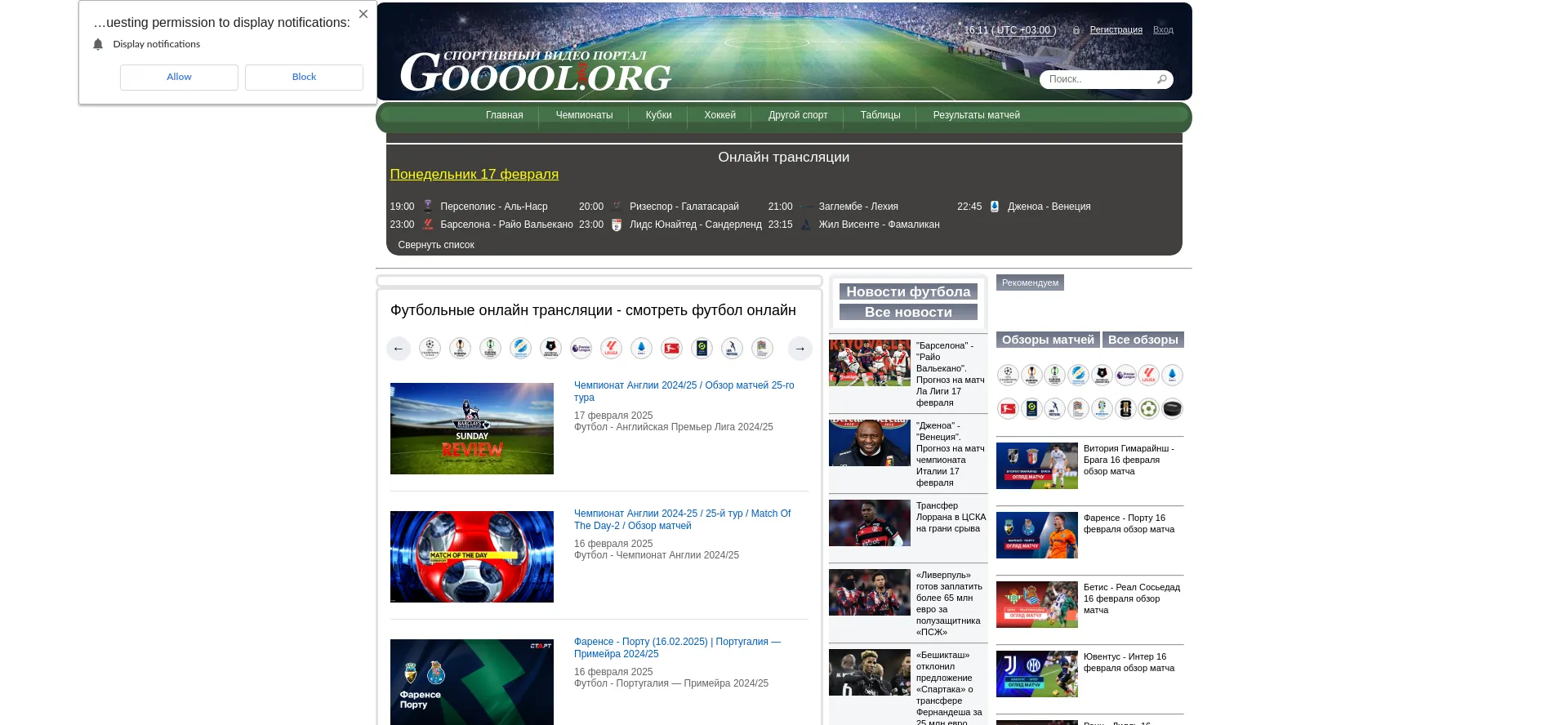Select the LaLiga icon in the broadcasts carousel
Screen dimensions: 1568x725
[x=611, y=349]
